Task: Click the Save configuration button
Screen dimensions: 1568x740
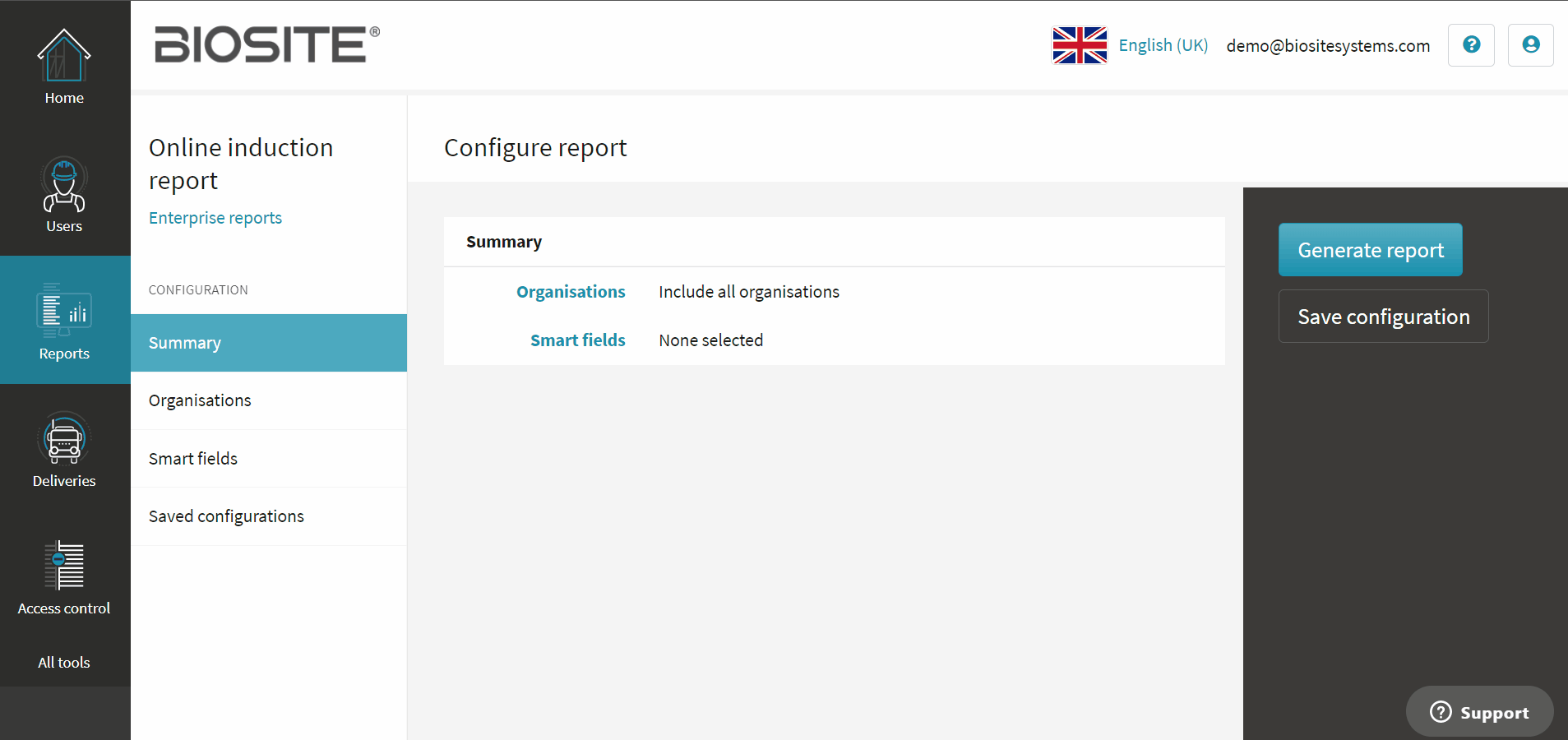Action: coord(1383,317)
